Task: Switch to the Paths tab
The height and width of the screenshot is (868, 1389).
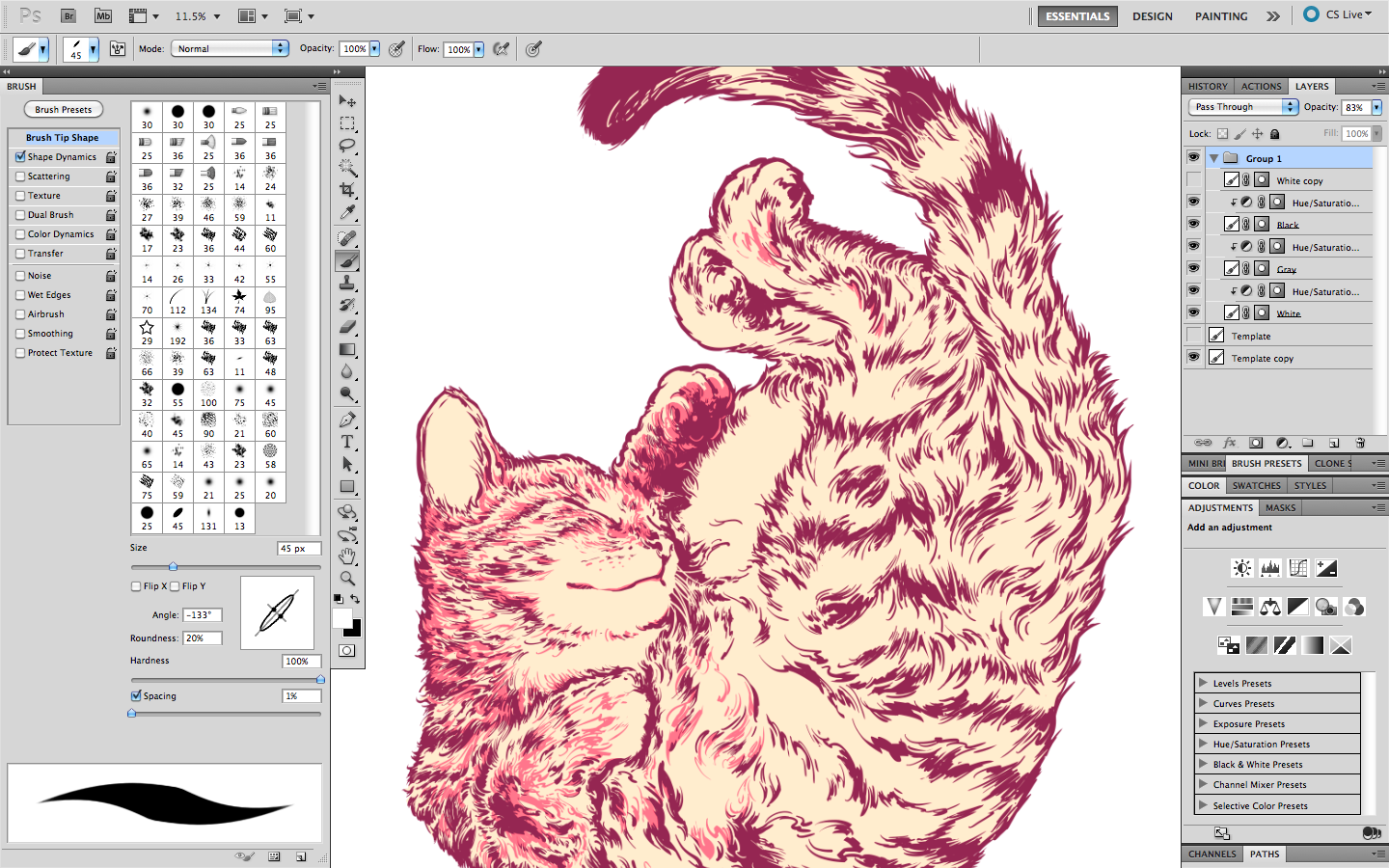Action: coord(1265,854)
